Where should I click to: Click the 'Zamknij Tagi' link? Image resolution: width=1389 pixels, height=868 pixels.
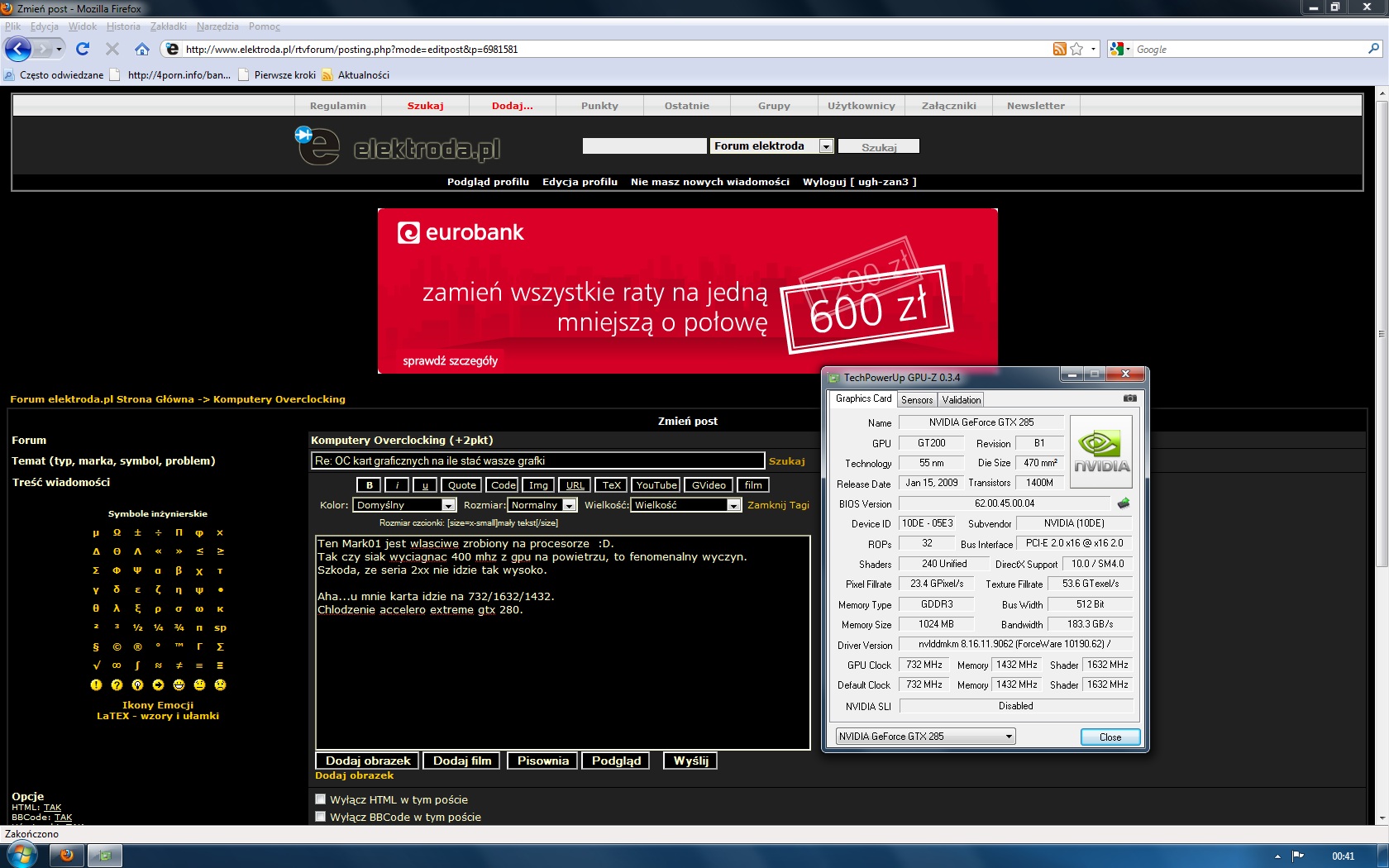[778, 505]
